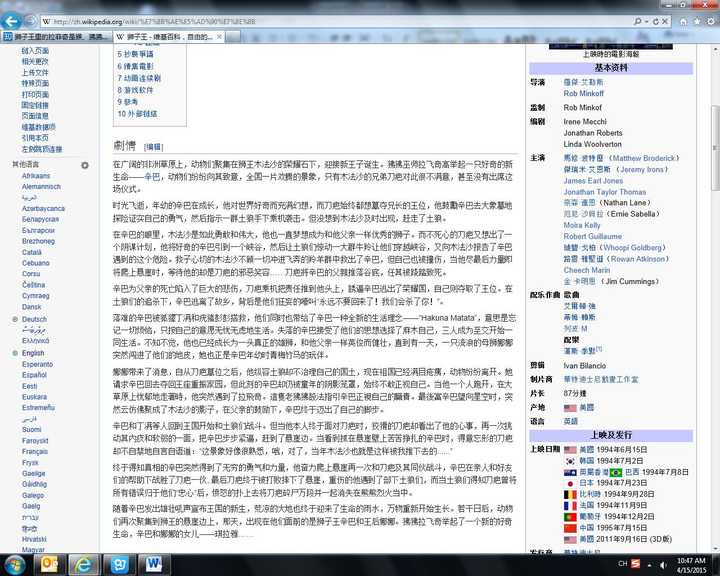720x576 pixels.
Task: Open the browser Home page icon
Action: point(683,21)
